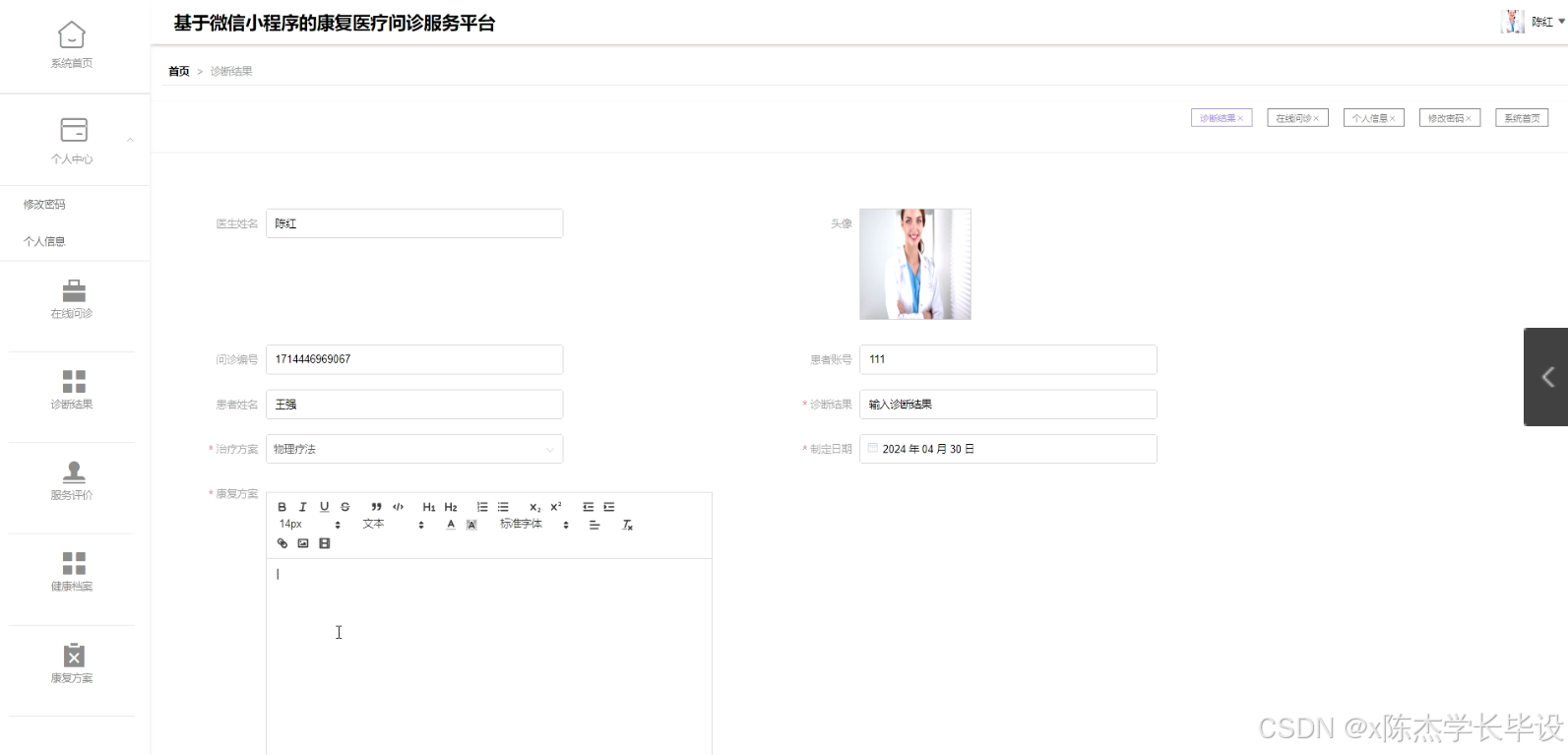Select 修改密码 in the sidebar submenu
Image resolution: width=1568 pixels, height=755 pixels.
pyautogui.click(x=44, y=205)
